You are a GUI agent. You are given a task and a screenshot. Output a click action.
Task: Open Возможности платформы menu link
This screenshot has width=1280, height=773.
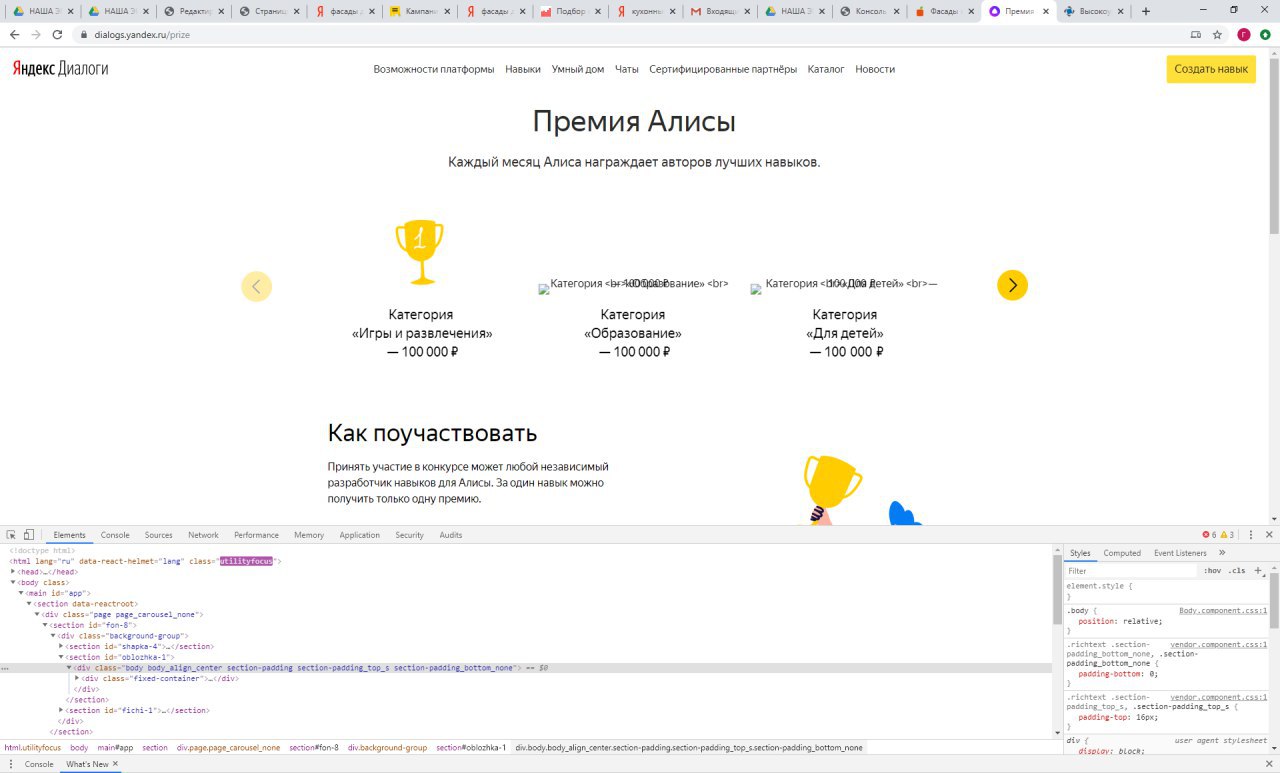click(434, 69)
